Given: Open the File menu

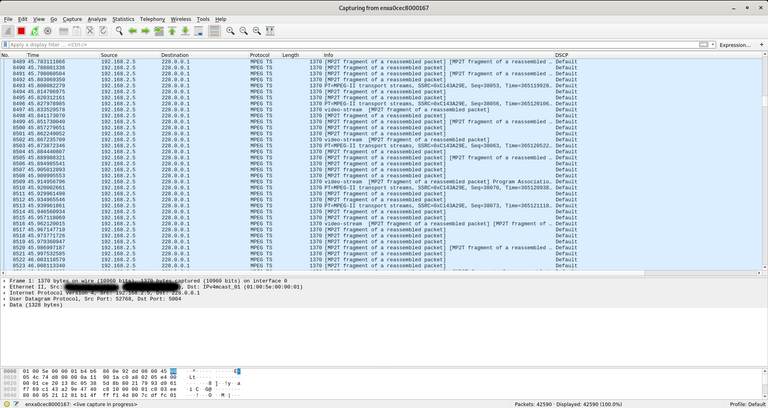Looking at the screenshot, I should point(8,19).
